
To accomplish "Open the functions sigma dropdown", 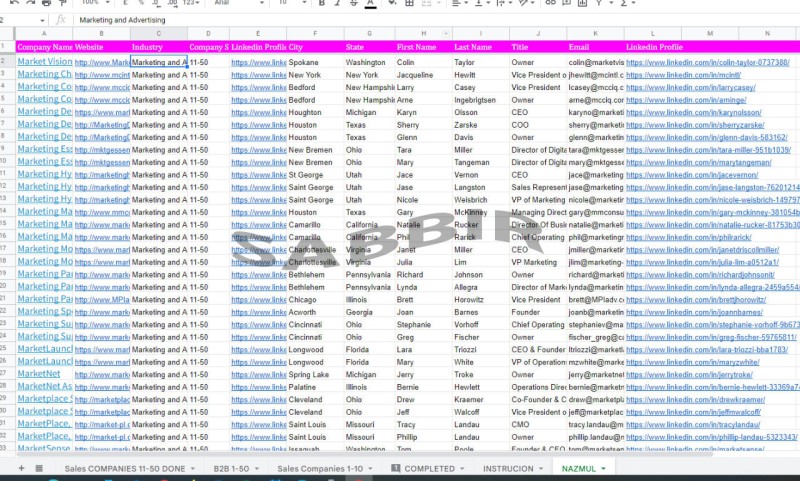I will [628, 3].
